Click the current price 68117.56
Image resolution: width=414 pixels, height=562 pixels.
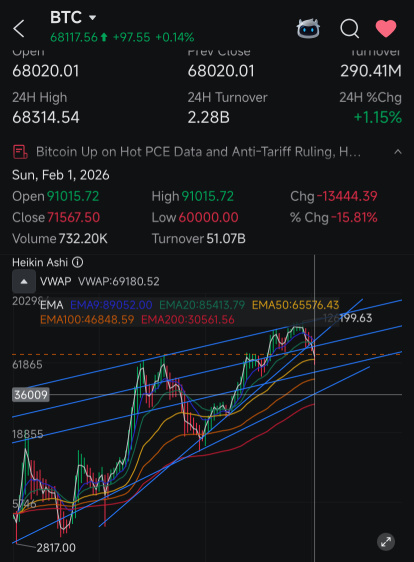74,37
